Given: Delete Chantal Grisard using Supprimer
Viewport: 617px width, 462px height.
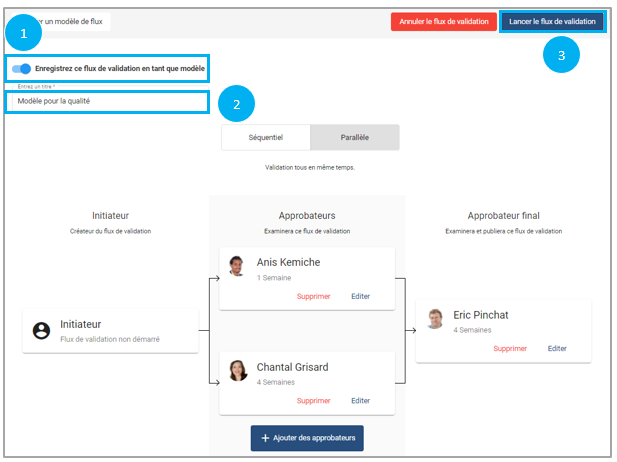Looking at the screenshot, I should point(313,400).
